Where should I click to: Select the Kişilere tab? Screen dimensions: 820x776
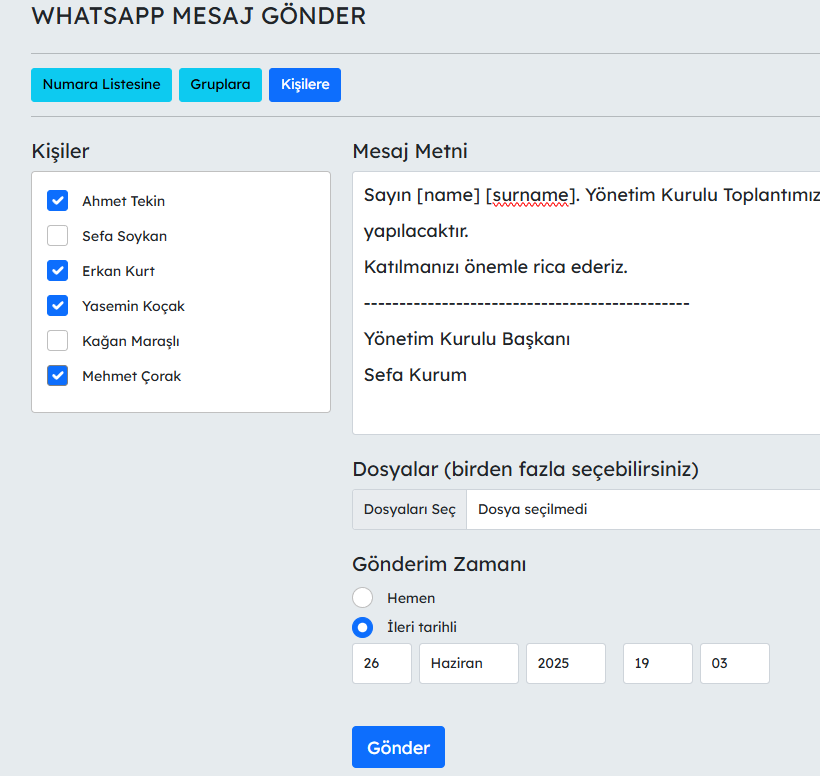tap(305, 85)
